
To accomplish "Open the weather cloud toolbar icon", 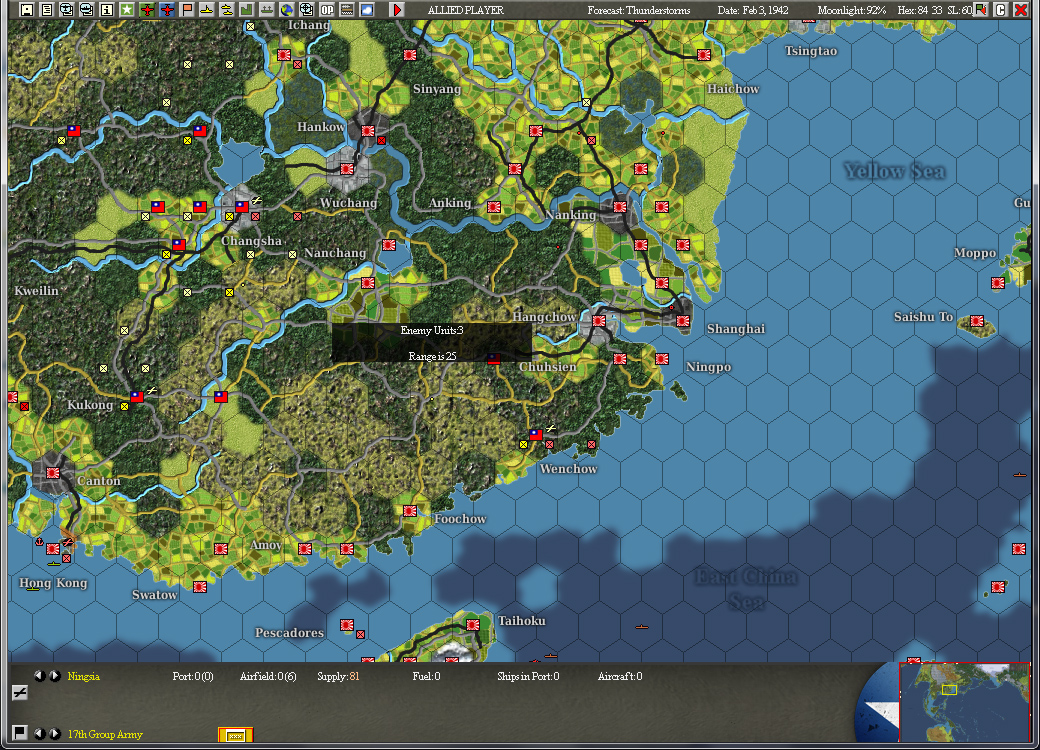I will click(x=367, y=9).
